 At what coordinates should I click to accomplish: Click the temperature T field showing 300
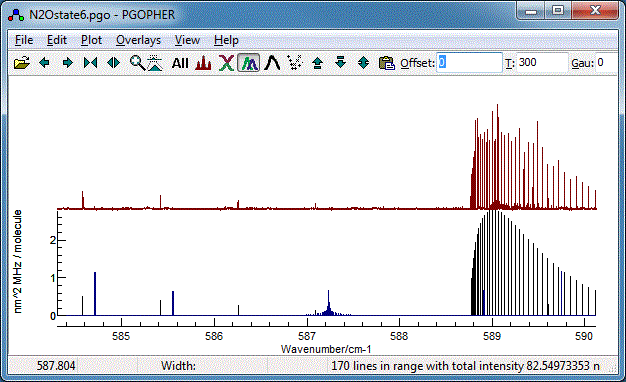(x=542, y=63)
